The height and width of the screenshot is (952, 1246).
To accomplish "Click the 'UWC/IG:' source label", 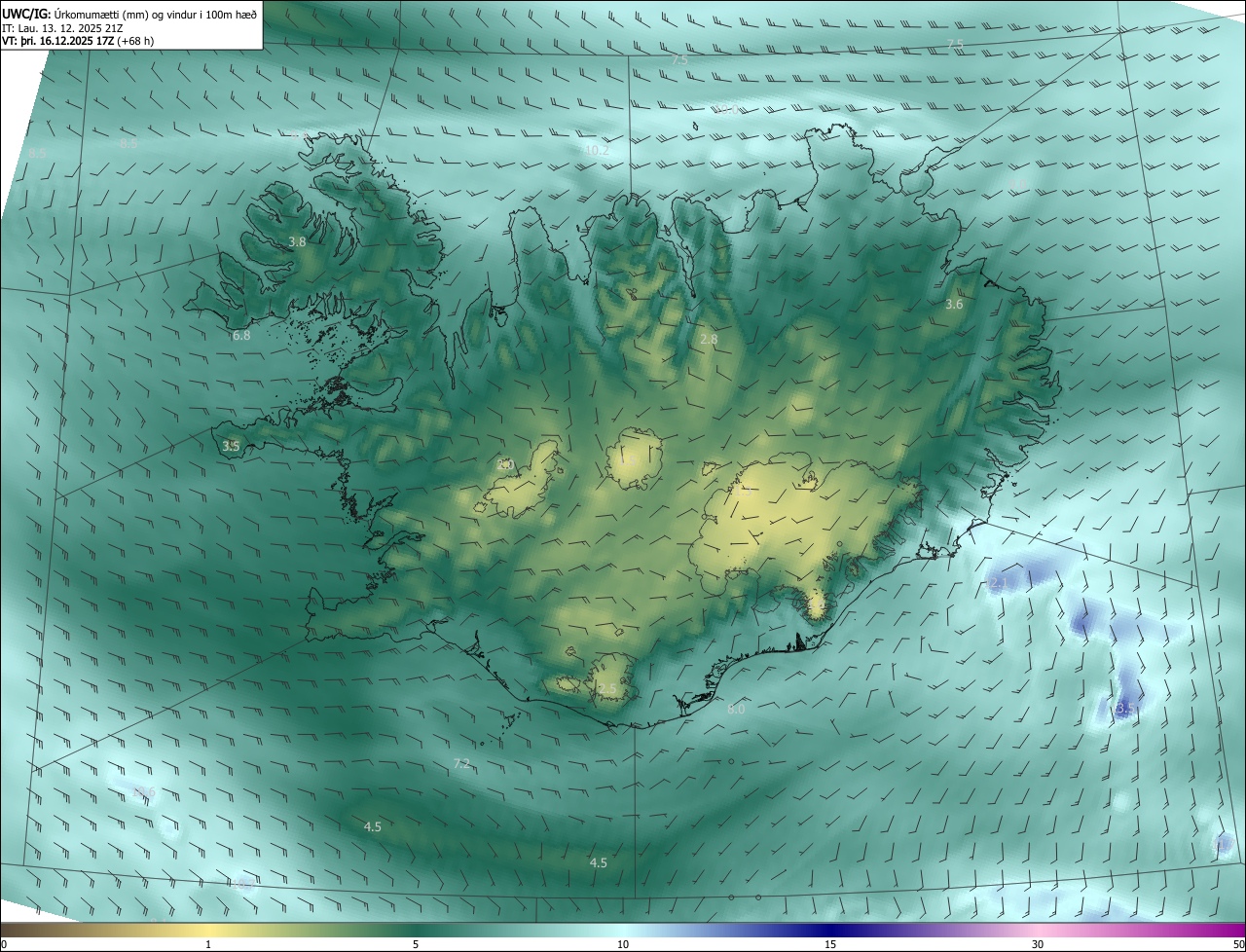I will [x=26, y=14].
